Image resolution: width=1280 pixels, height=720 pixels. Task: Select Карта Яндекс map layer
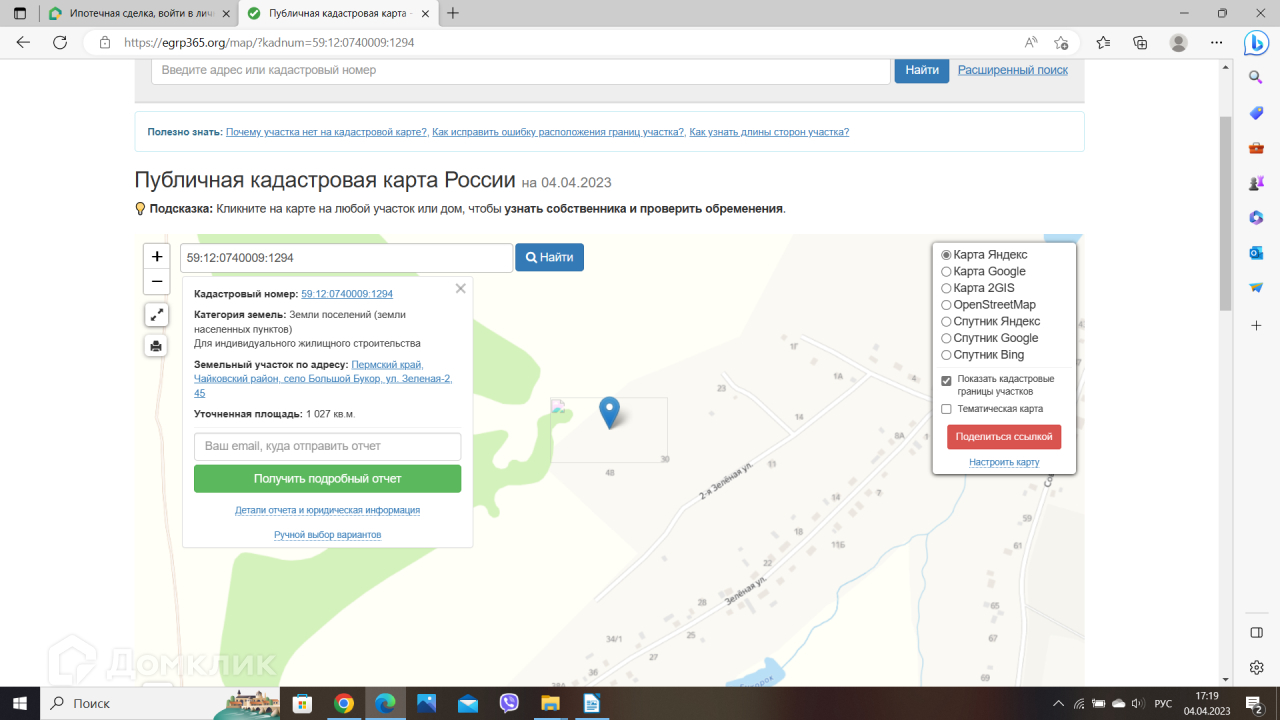tap(946, 255)
